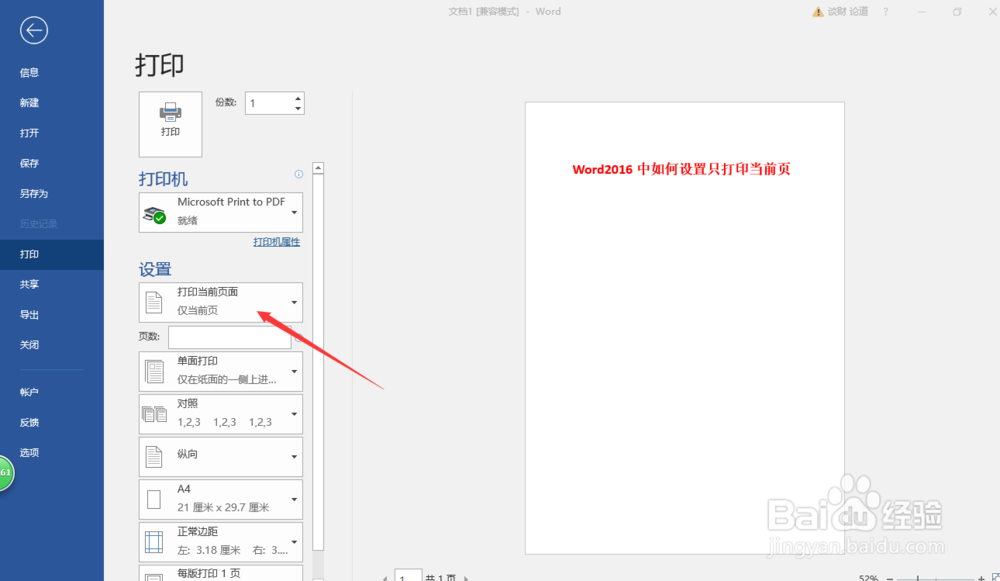Click 反馈 in the left sidebar

click(x=28, y=422)
